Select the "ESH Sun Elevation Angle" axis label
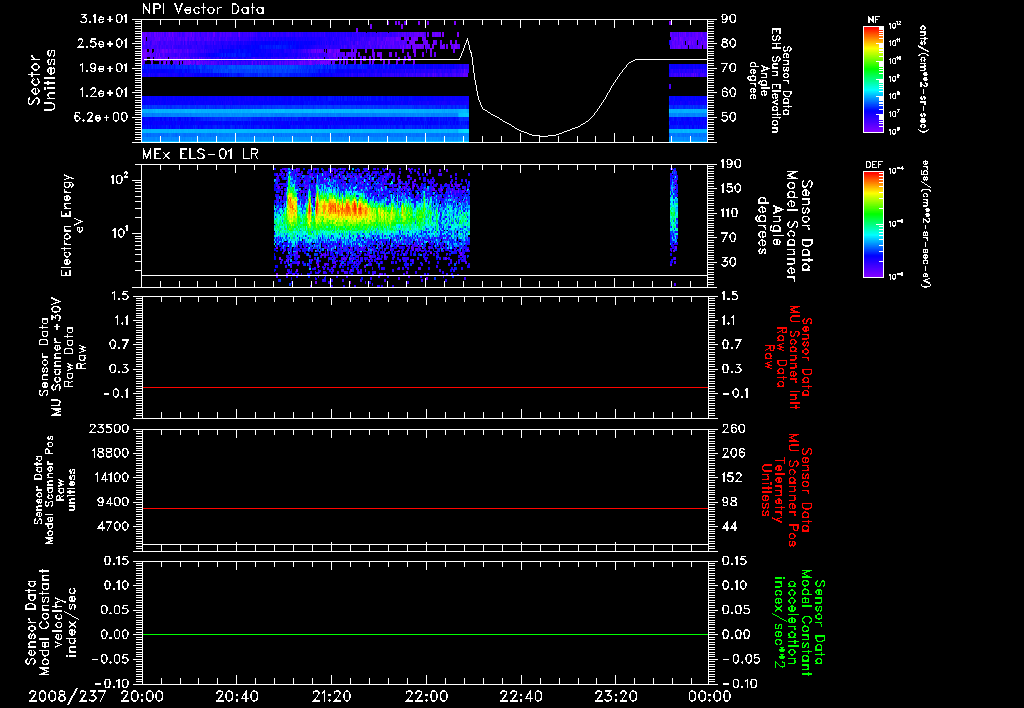 coord(769,80)
